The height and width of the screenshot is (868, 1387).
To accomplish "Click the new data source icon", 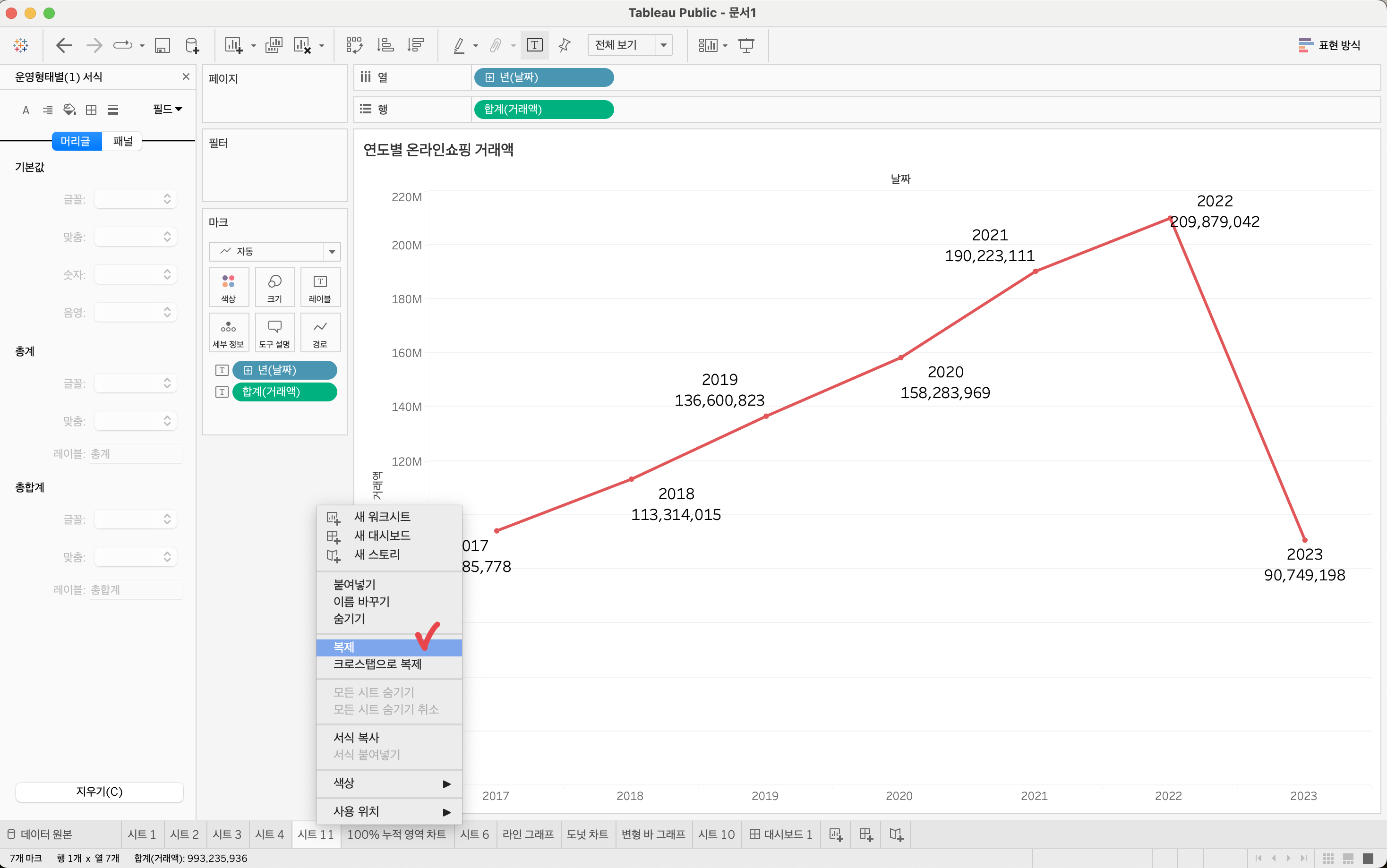I will pyautogui.click(x=192, y=45).
